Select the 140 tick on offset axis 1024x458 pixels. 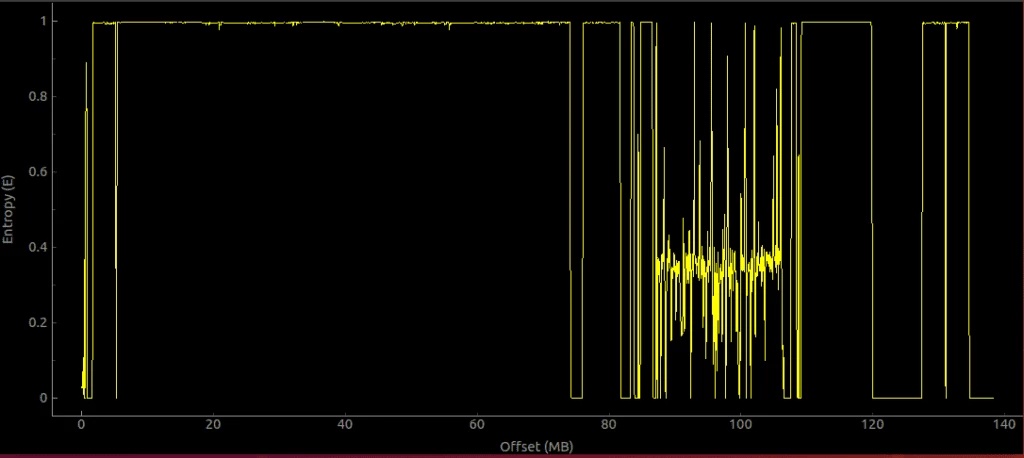[1003, 423]
